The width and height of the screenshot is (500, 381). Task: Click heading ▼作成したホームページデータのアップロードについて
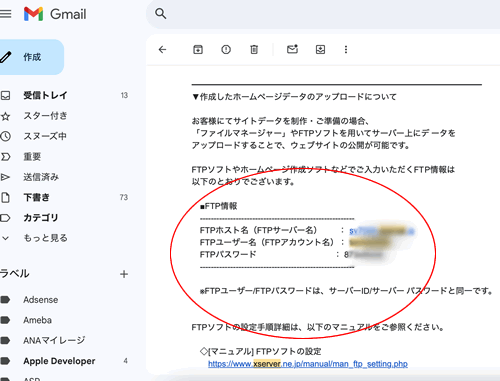[x=294, y=97]
